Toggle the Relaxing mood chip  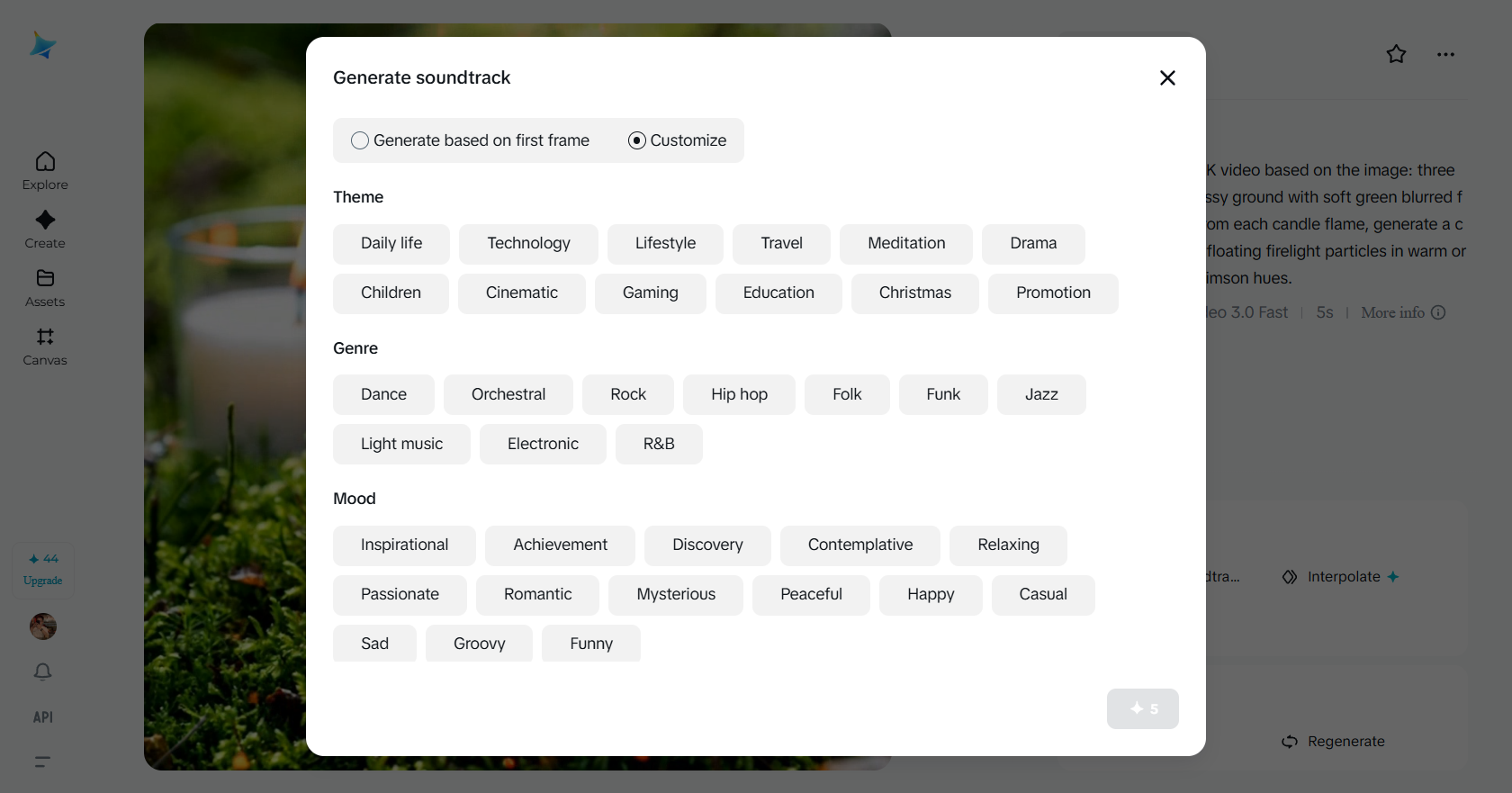tap(1007, 545)
